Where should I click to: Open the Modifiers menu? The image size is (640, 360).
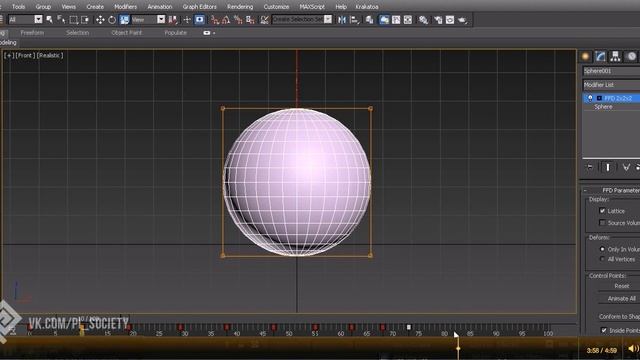pyautogui.click(x=125, y=7)
